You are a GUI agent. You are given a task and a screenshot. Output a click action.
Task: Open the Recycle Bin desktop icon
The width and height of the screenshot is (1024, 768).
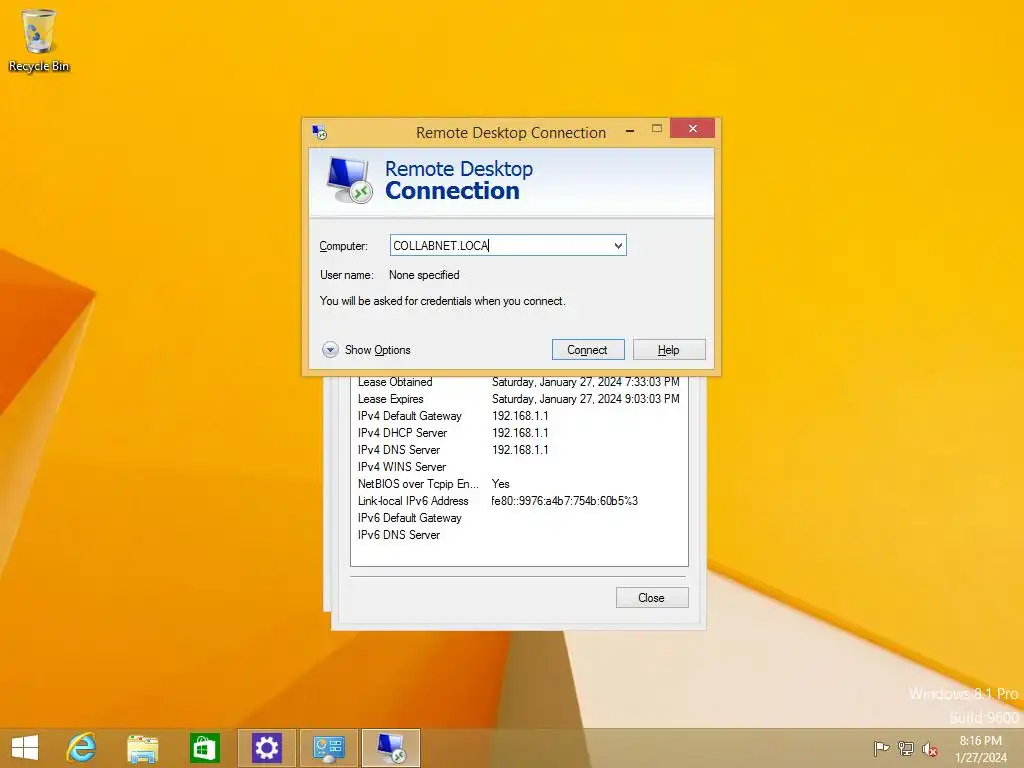coord(39,40)
